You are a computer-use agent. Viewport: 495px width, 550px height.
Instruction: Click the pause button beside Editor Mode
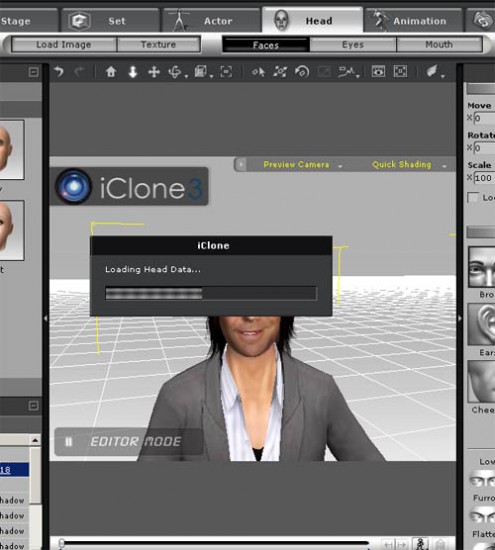click(x=69, y=442)
